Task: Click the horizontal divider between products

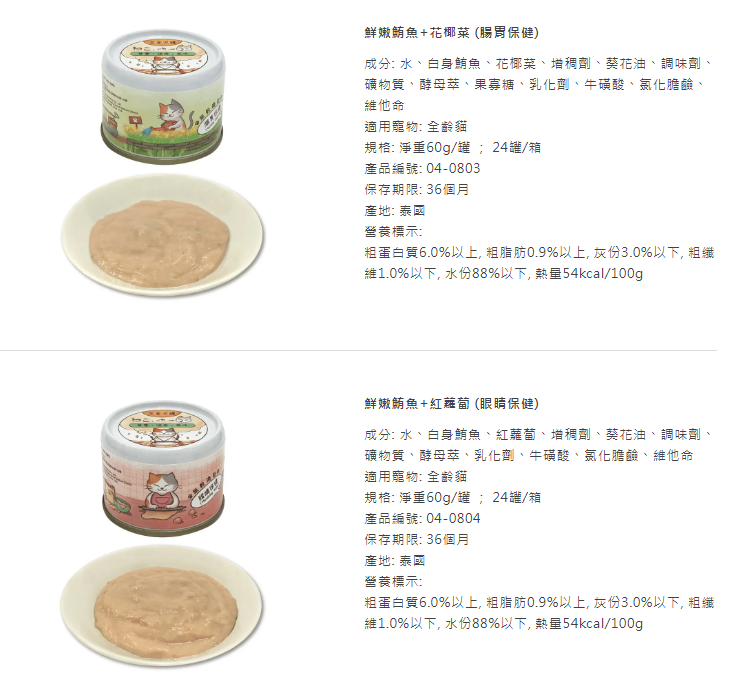Action: point(358,350)
